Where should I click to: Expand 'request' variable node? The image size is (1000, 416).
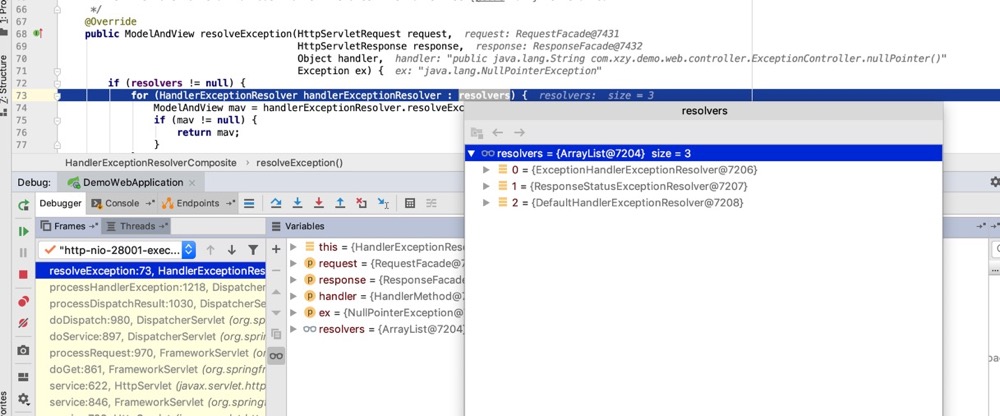pos(293,263)
